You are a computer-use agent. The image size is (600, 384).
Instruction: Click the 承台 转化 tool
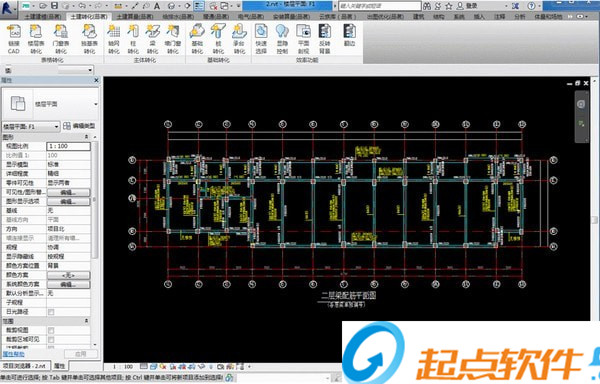click(x=239, y=39)
